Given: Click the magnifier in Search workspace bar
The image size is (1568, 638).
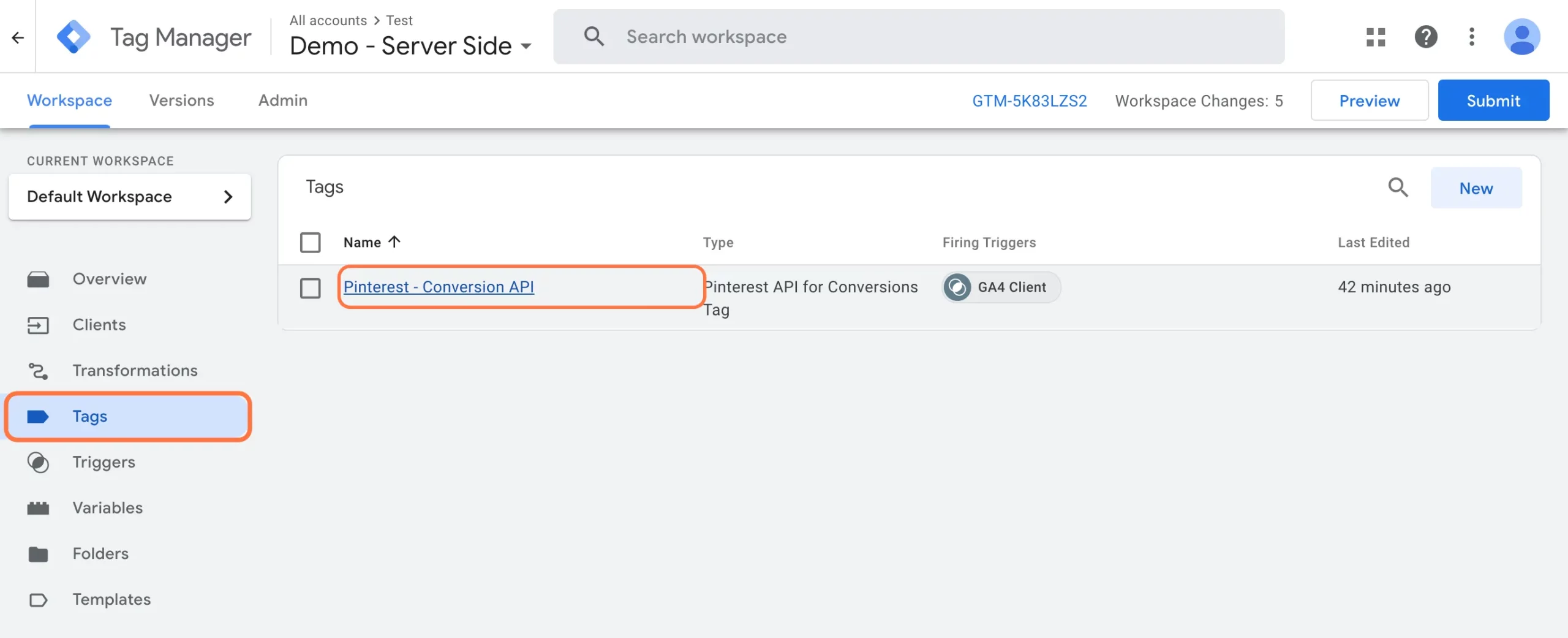Looking at the screenshot, I should 594,37.
